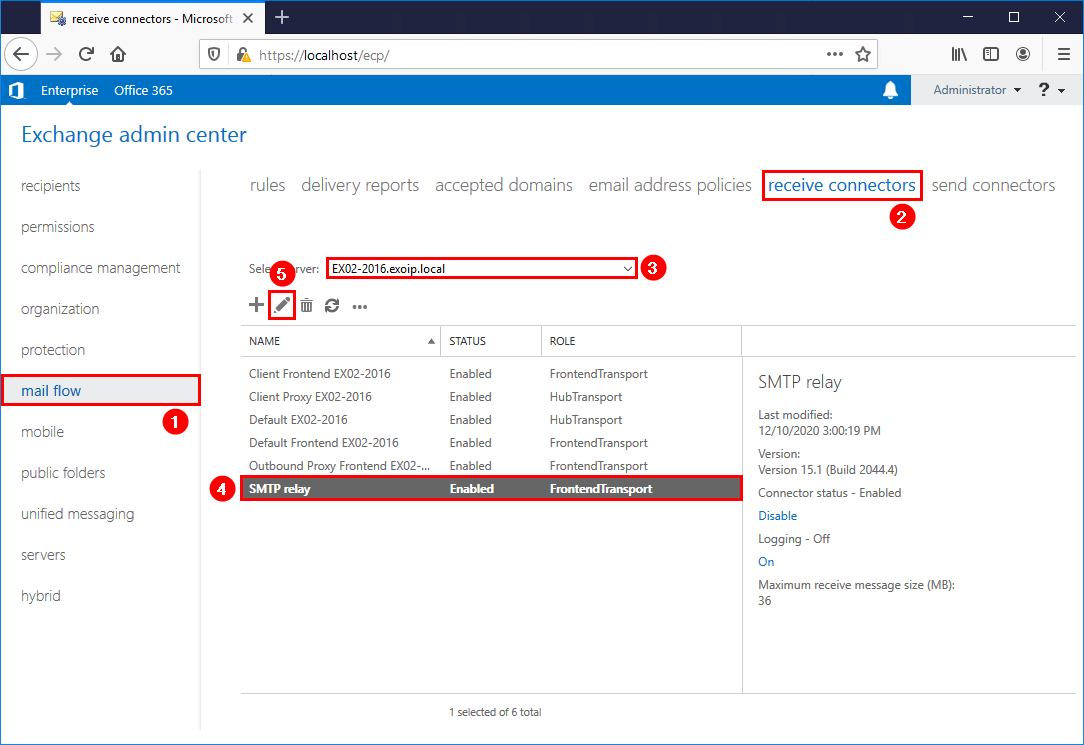This screenshot has height=745, width=1084.
Task: Close the receive connectors browser tab
Action: pyautogui.click(x=248, y=18)
